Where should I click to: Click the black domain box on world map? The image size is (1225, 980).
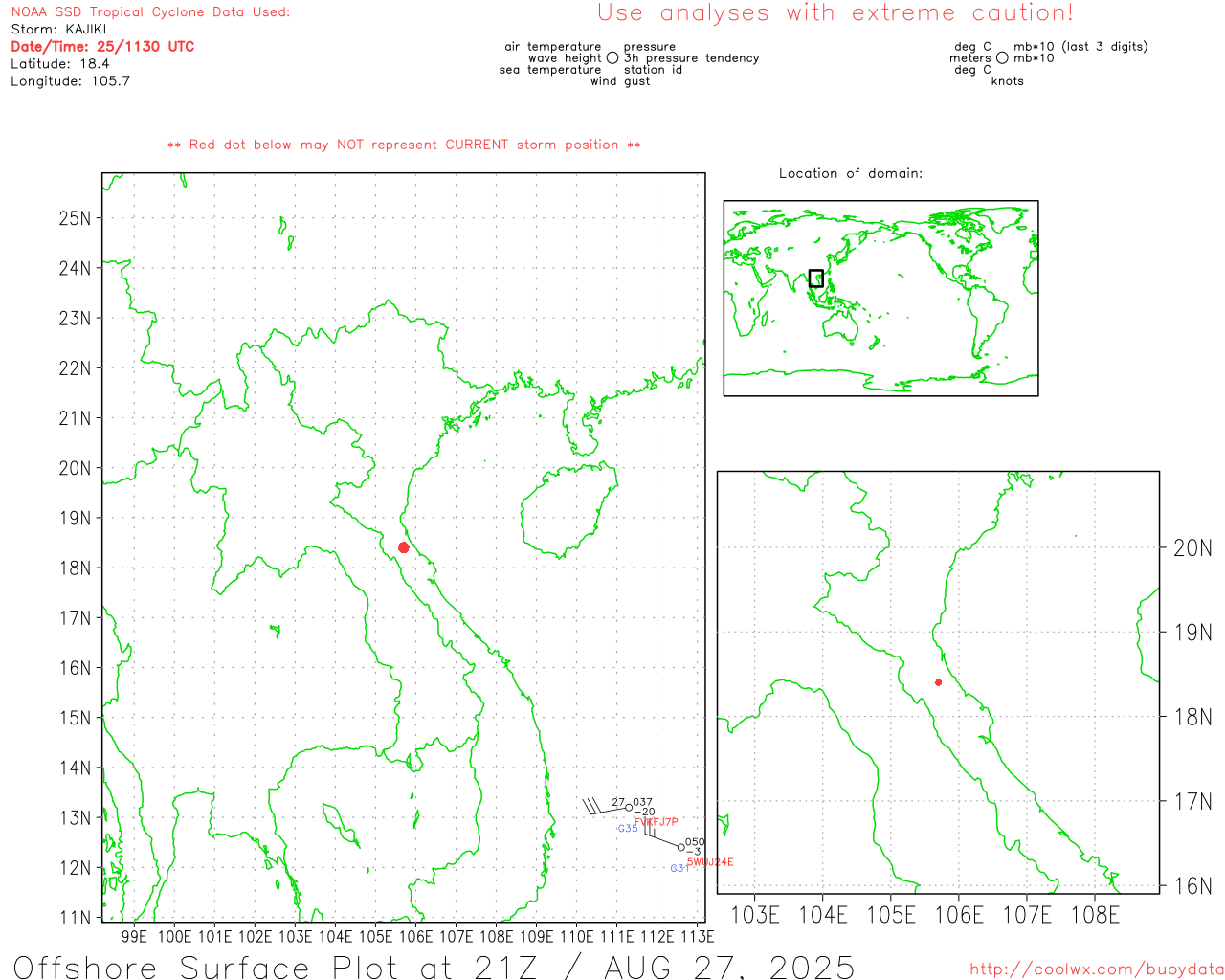pos(816,278)
